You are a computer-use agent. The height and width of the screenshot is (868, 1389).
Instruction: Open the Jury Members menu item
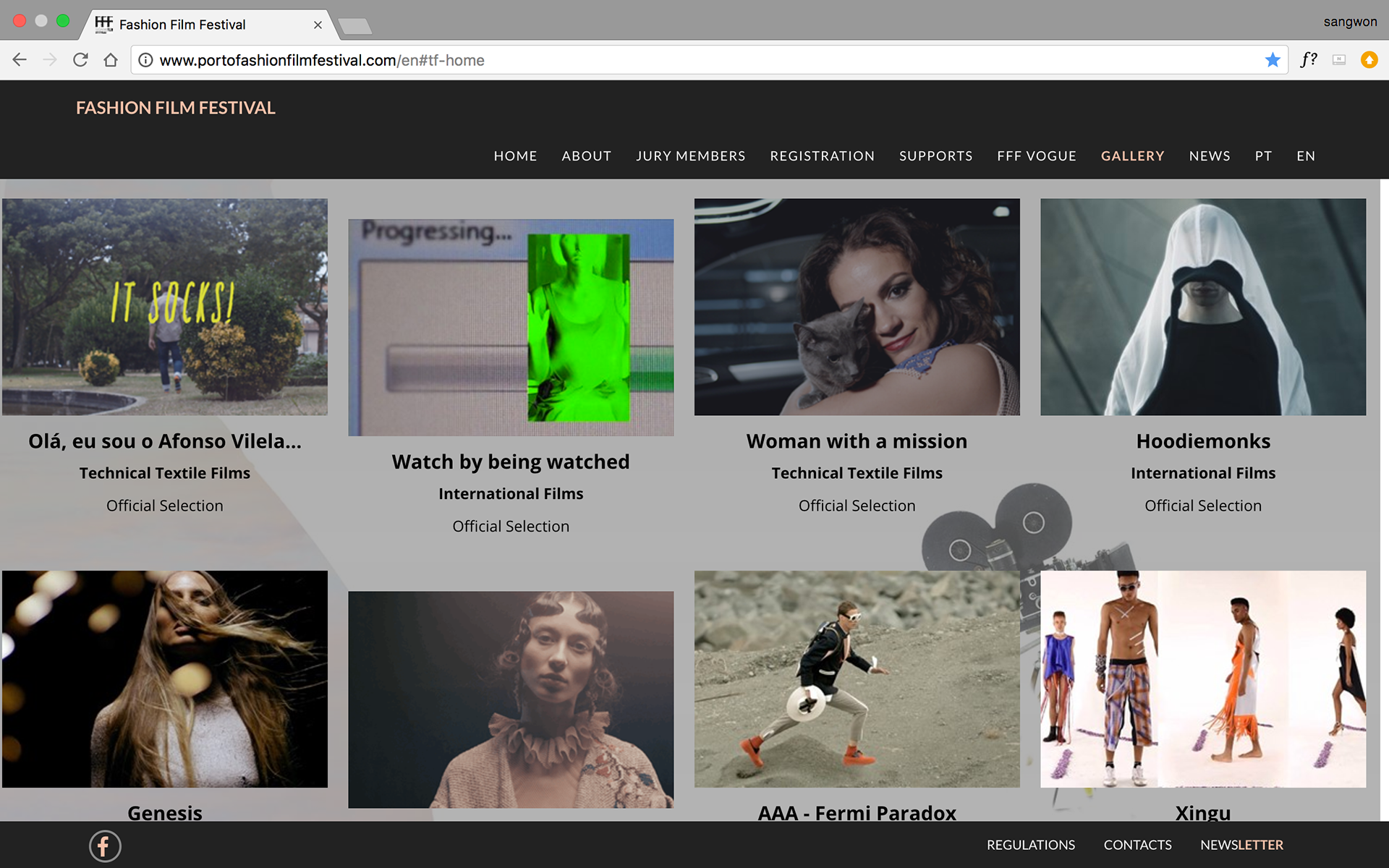[x=690, y=156]
